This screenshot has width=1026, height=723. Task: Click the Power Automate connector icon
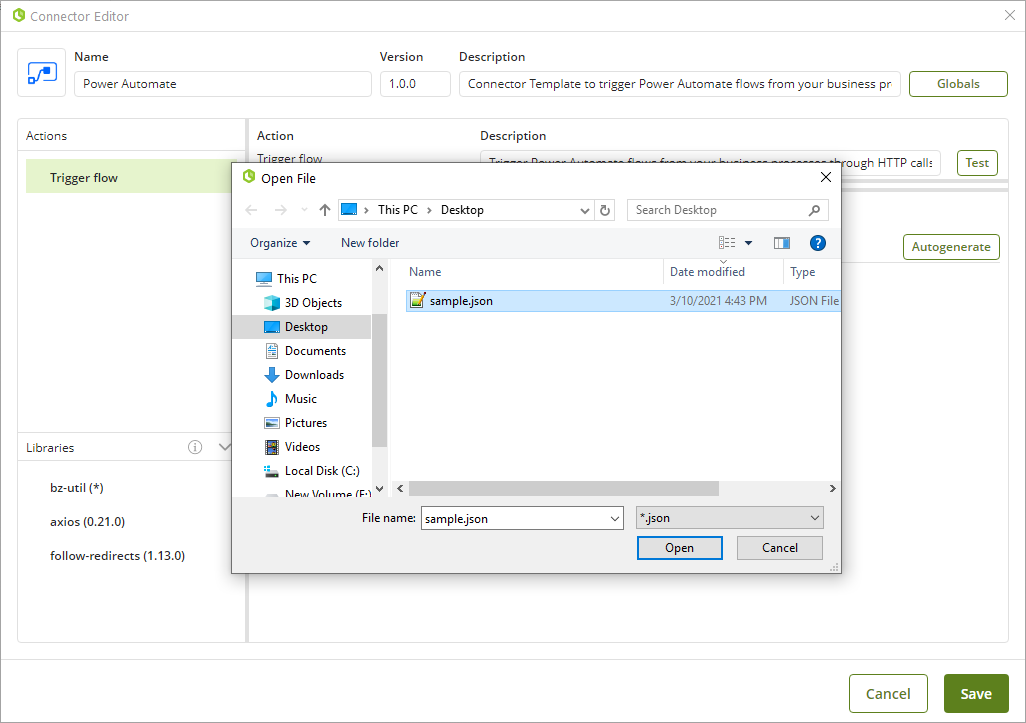point(42,73)
